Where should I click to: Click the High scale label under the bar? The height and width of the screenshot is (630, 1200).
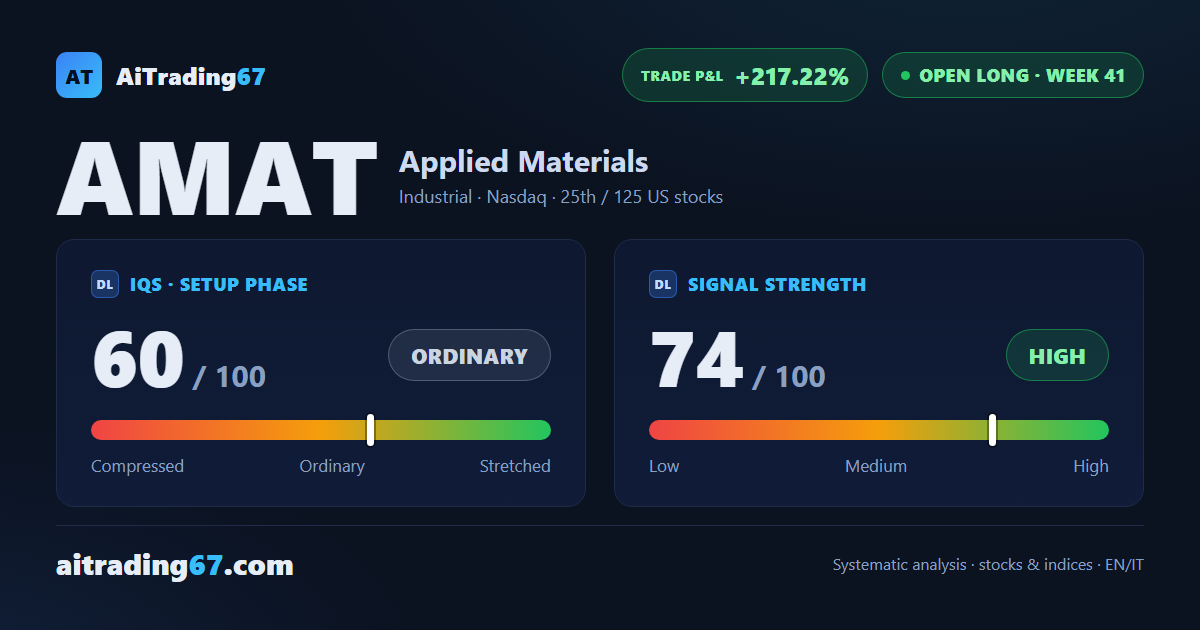tap(1091, 466)
